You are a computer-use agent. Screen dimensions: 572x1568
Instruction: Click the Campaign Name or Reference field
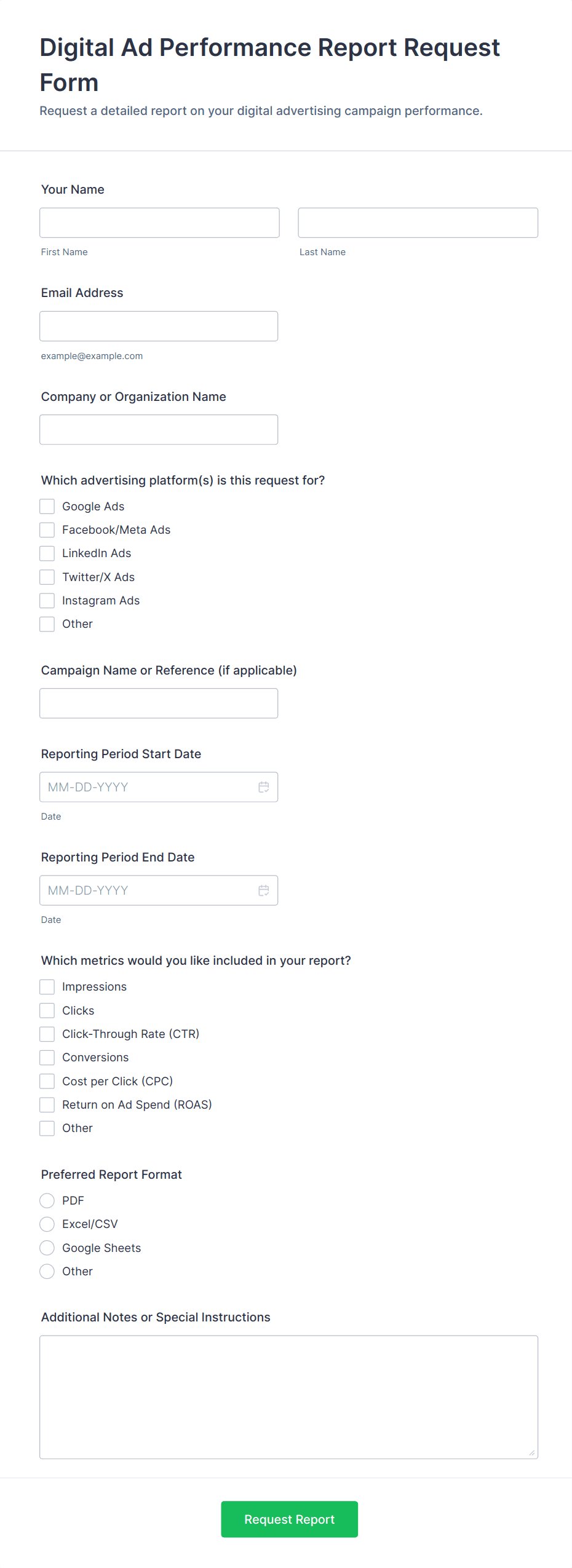[x=159, y=703]
